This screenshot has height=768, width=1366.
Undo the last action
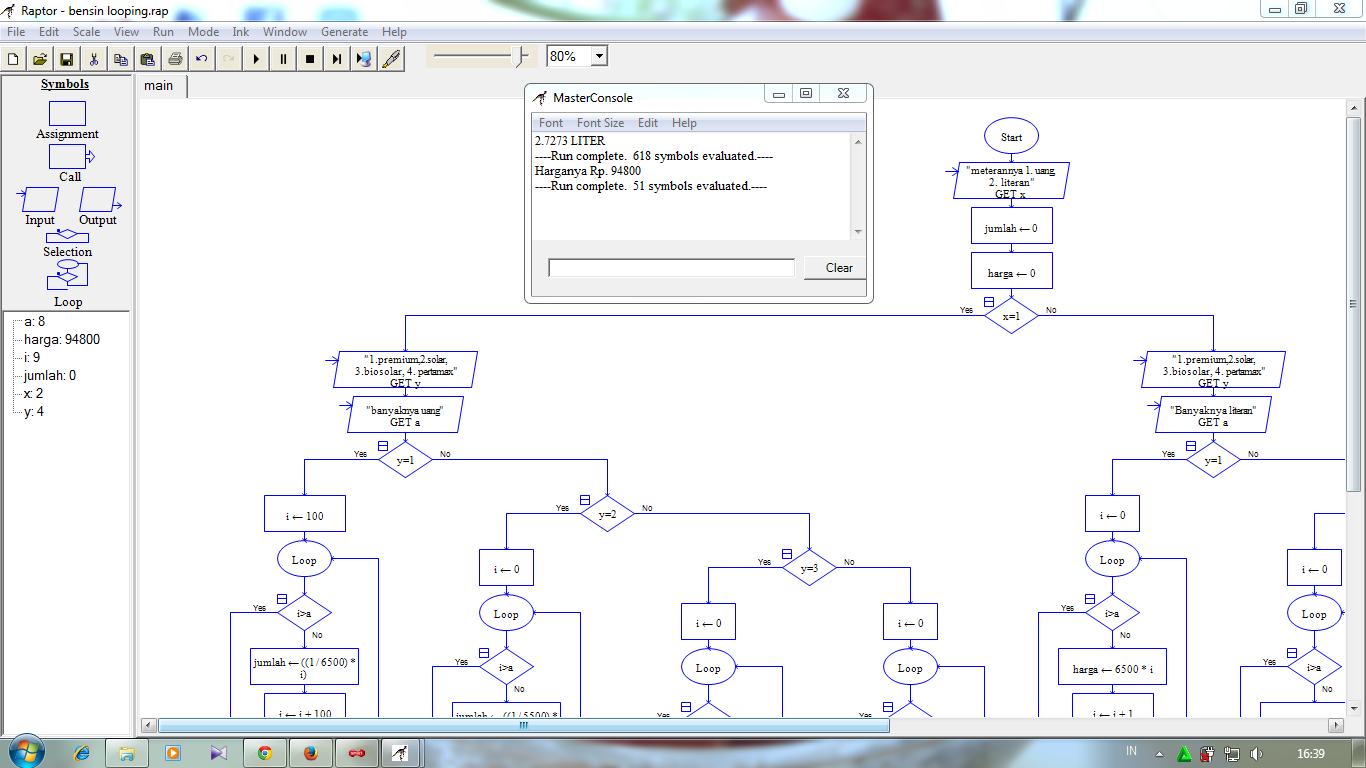(202, 59)
